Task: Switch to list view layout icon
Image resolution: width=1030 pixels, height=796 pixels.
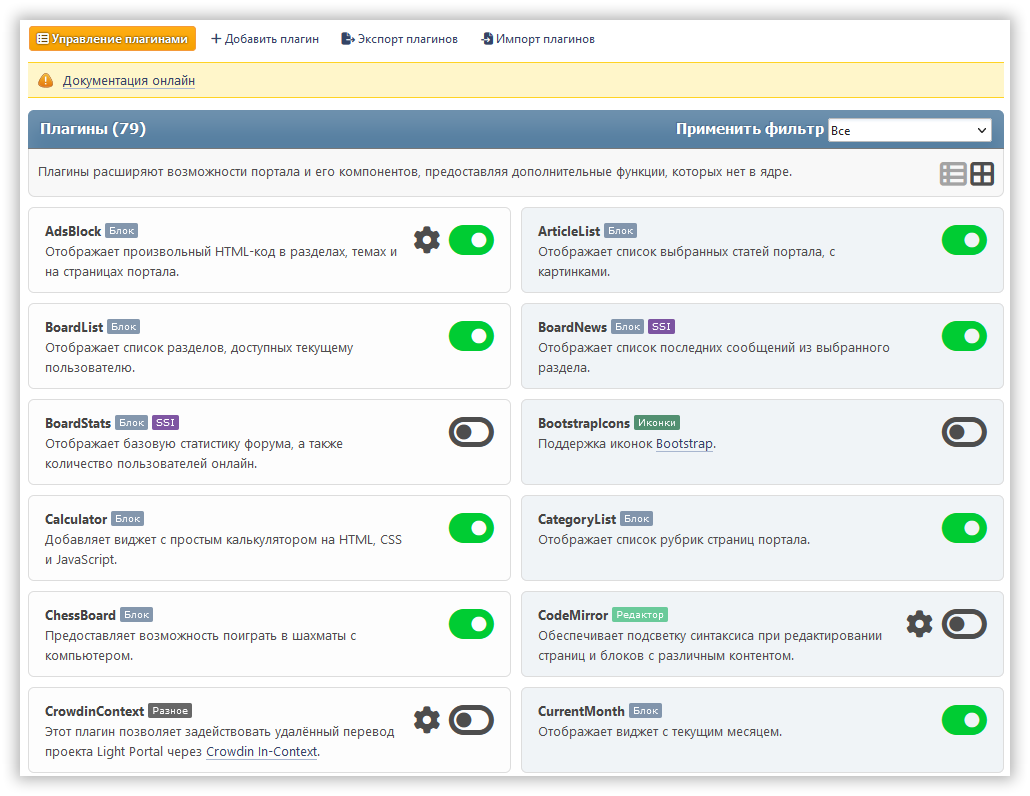Action: [x=953, y=174]
